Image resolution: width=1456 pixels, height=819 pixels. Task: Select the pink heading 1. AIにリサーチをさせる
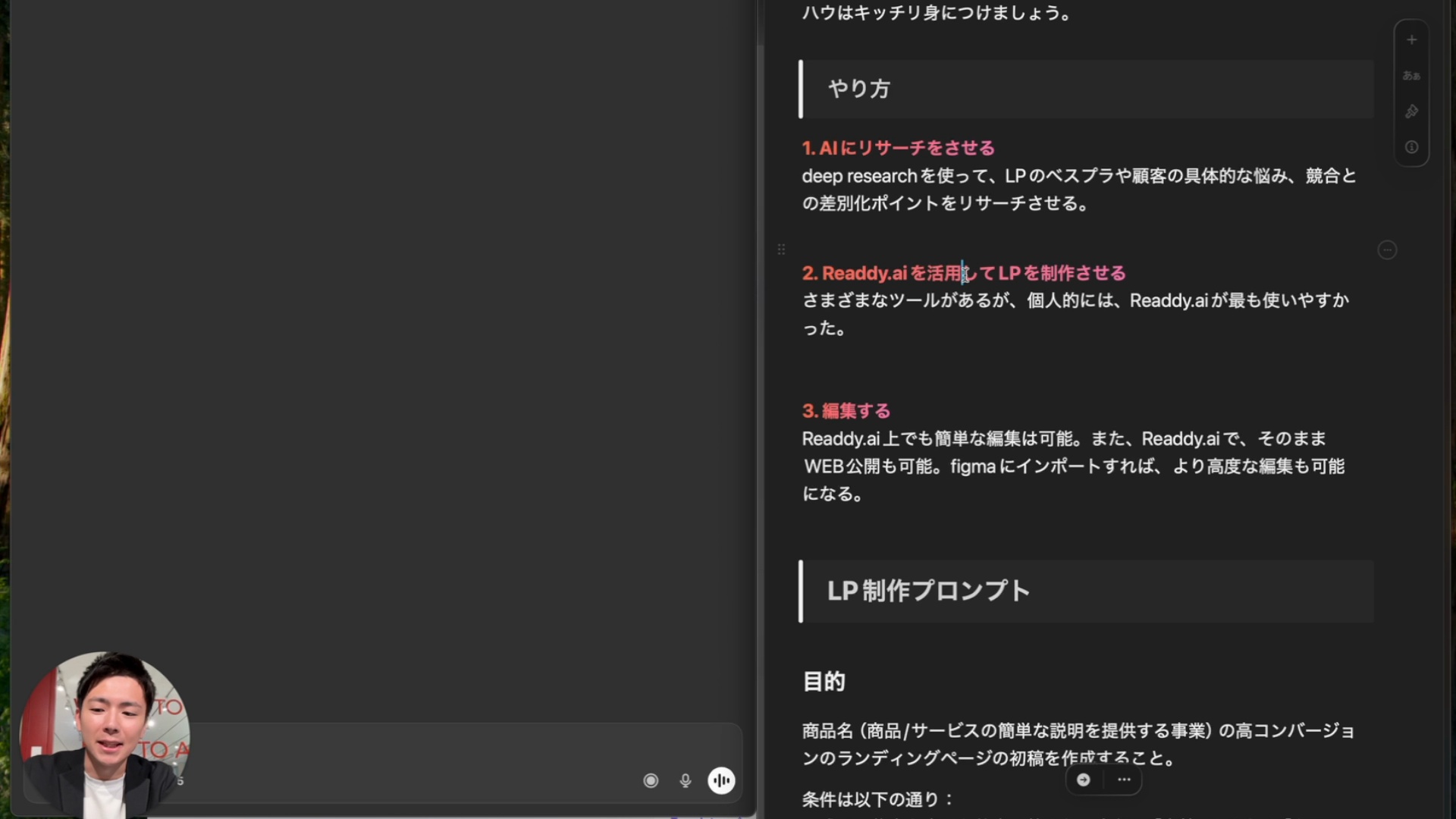(x=899, y=148)
